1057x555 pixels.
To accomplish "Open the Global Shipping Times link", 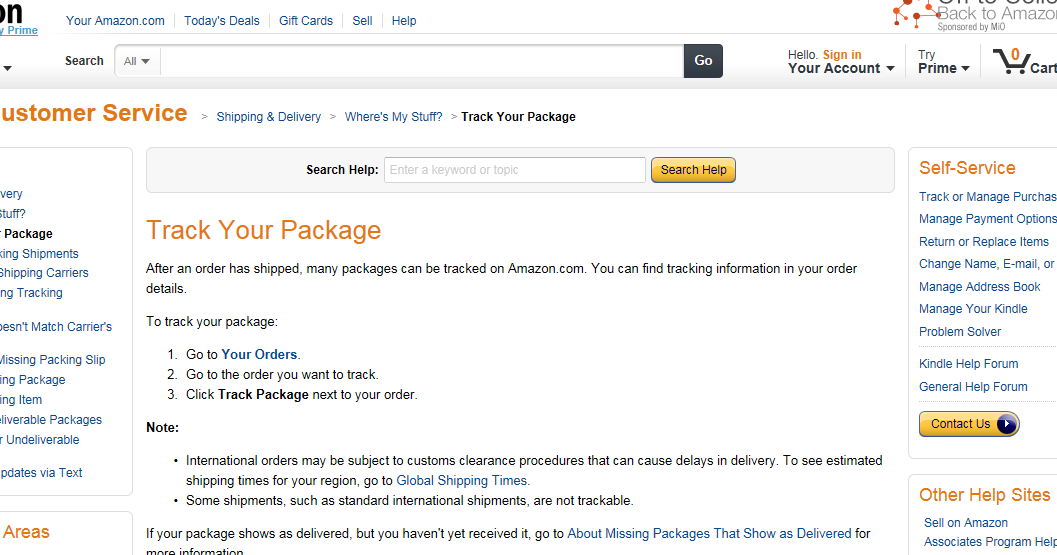I will (461, 481).
